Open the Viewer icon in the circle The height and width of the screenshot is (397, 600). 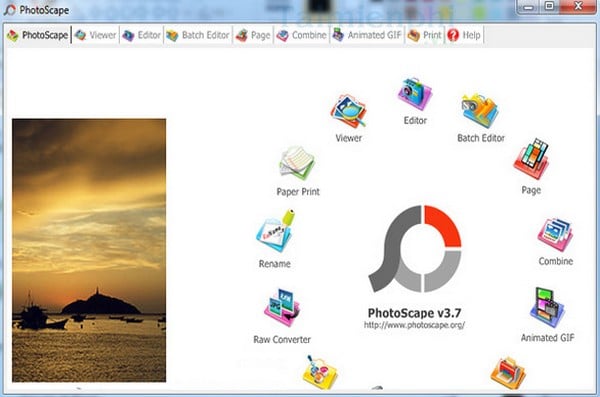click(348, 111)
